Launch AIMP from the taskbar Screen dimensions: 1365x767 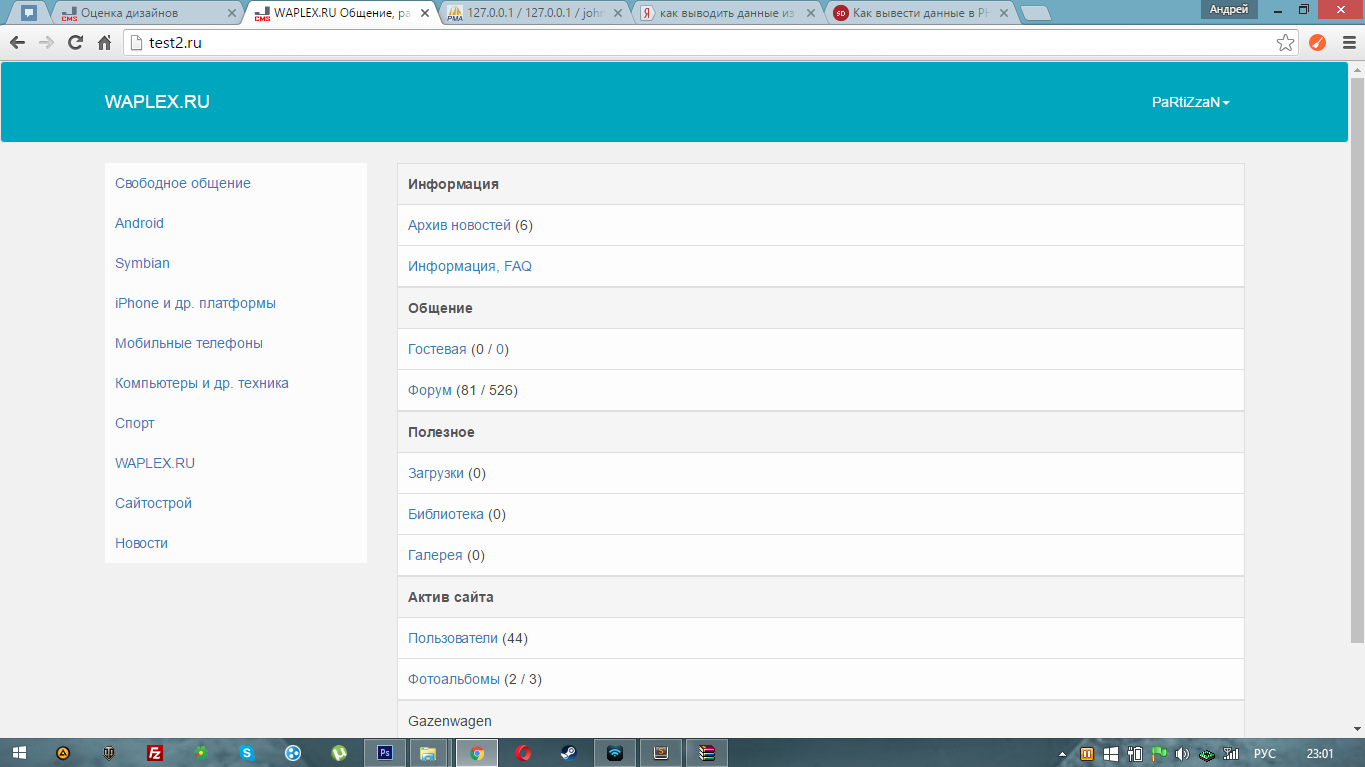pos(63,753)
